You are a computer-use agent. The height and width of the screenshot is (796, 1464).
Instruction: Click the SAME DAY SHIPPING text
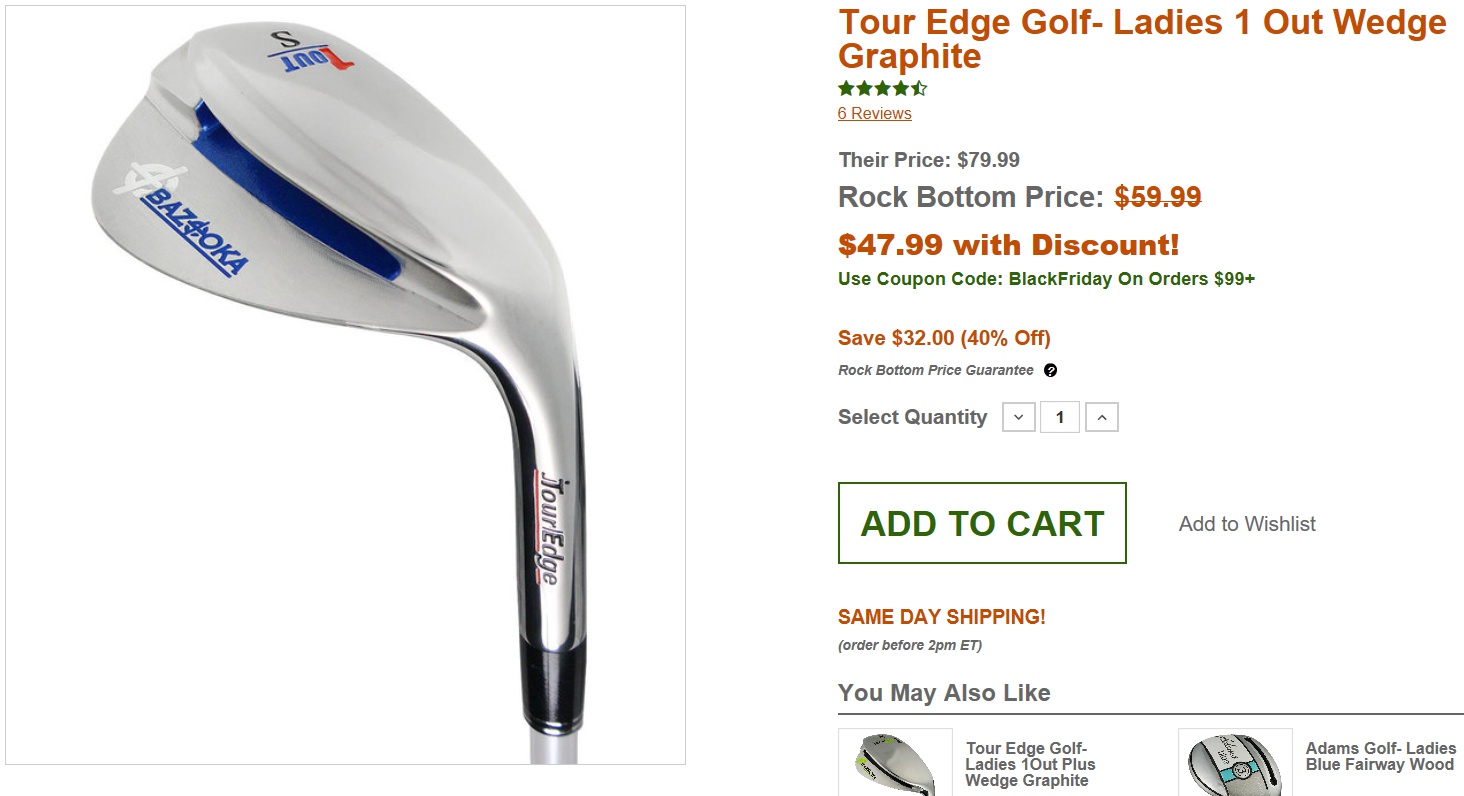[x=942, y=617]
